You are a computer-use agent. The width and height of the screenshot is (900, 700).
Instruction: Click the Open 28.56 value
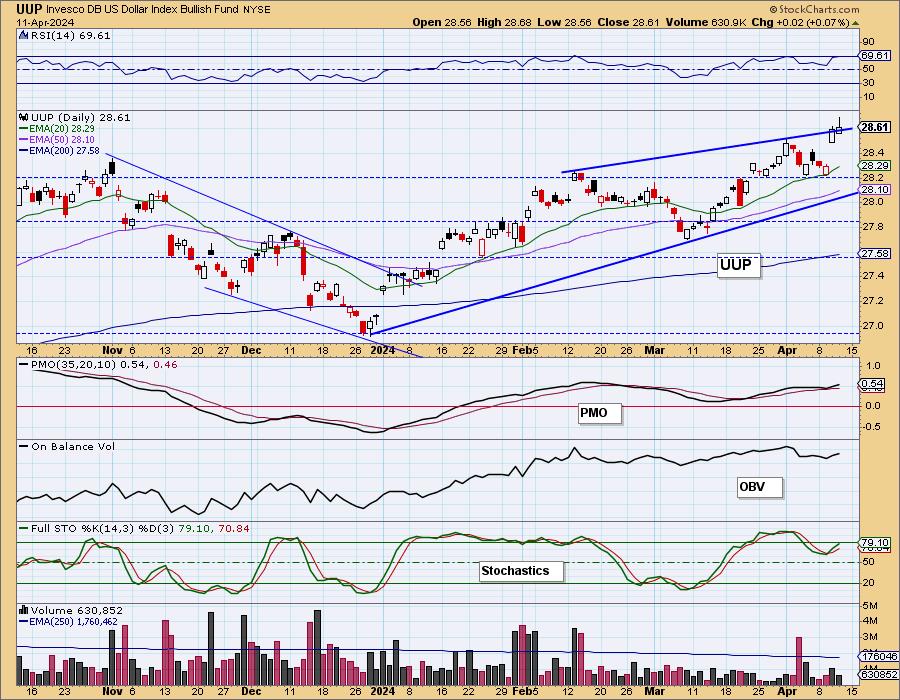click(x=441, y=22)
